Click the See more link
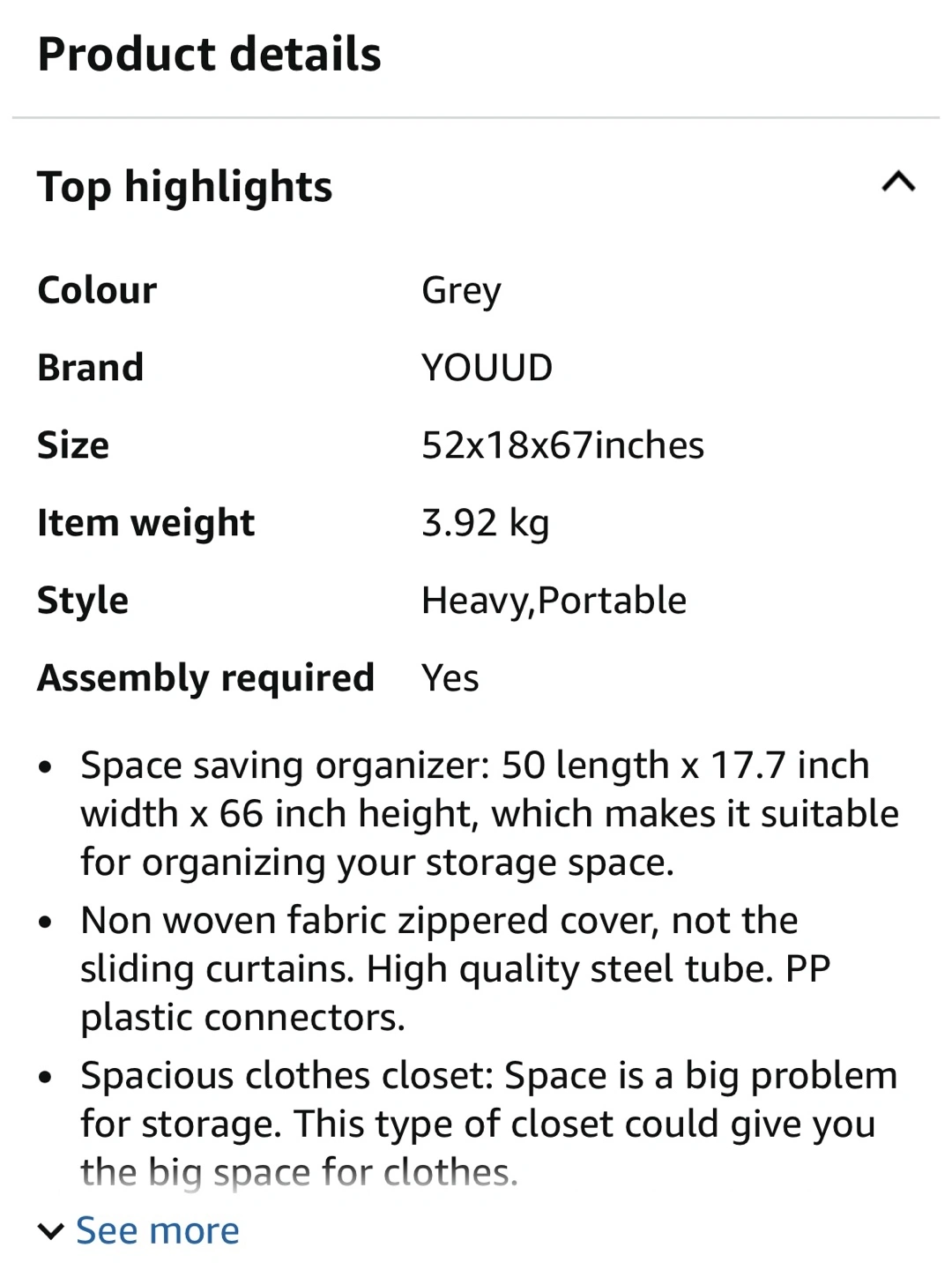952x1270 pixels. tap(157, 1230)
